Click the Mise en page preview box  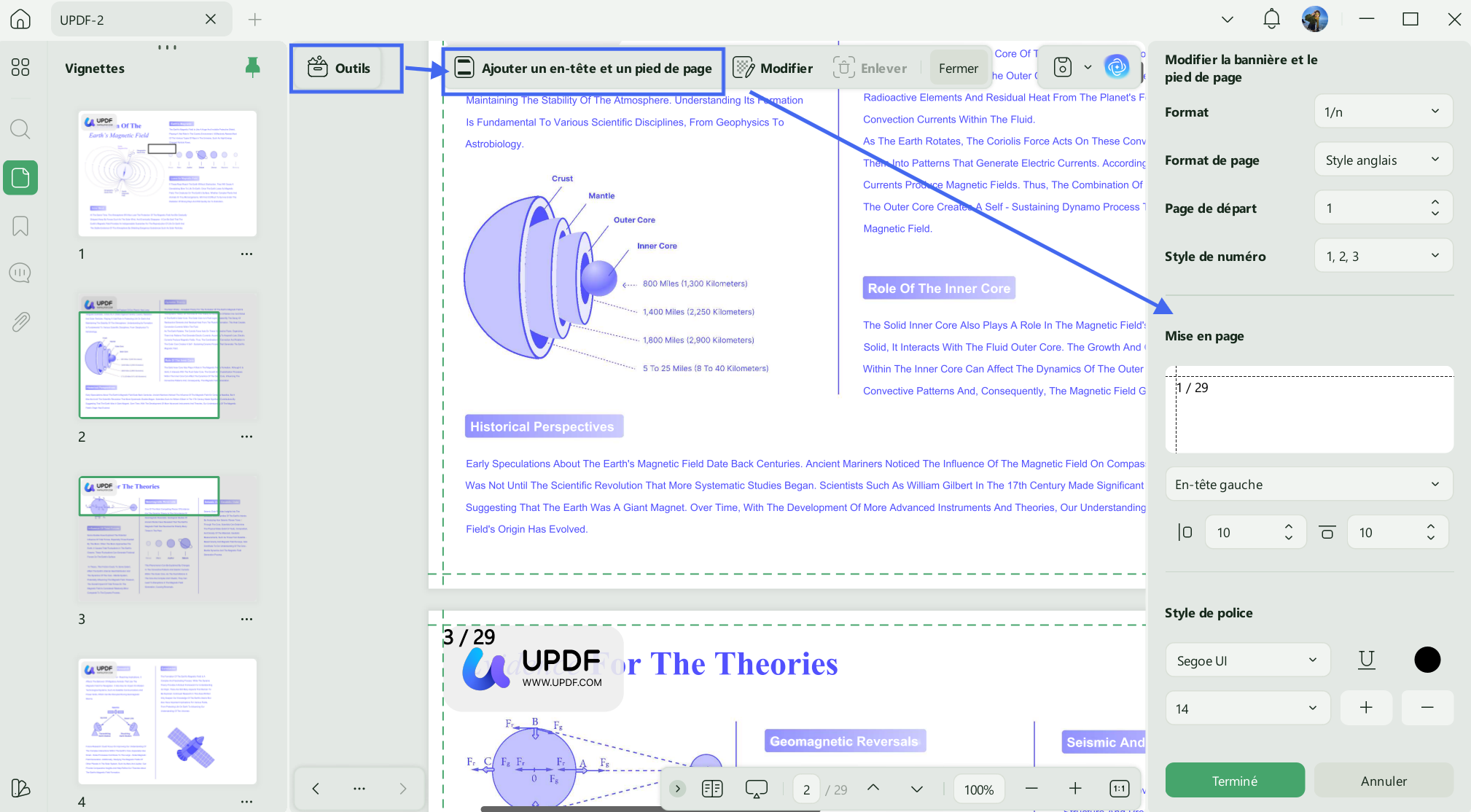pyautogui.click(x=1309, y=409)
